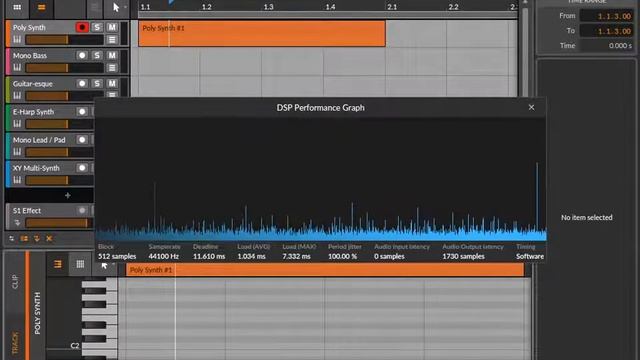The width and height of the screenshot is (640, 360).
Task: Select the orange list view icon in note editor
Action: click(58, 264)
